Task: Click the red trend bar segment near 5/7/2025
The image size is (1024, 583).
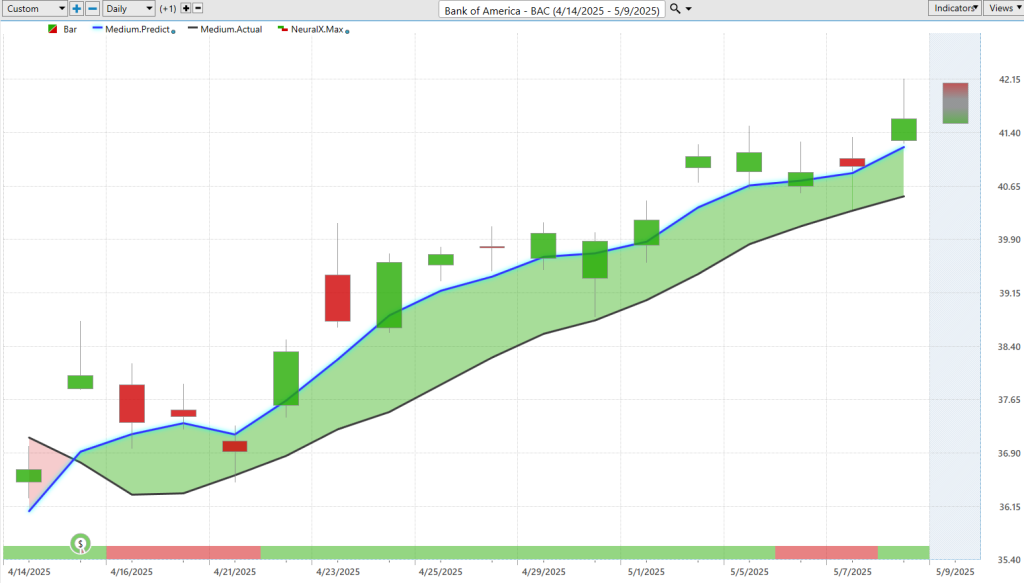Action: (826, 553)
